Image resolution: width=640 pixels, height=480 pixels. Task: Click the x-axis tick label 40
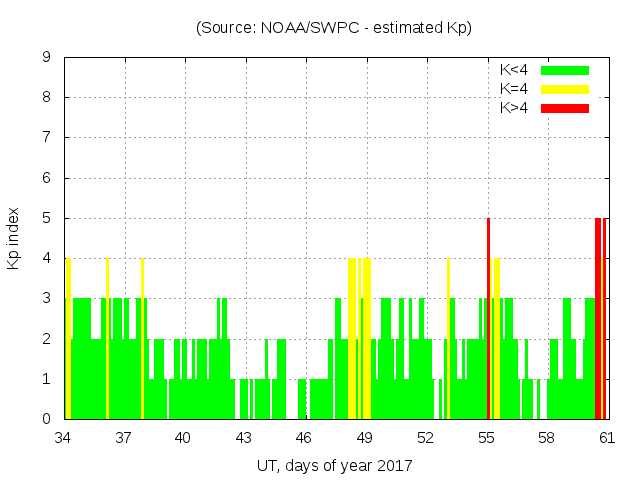[x=183, y=438]
